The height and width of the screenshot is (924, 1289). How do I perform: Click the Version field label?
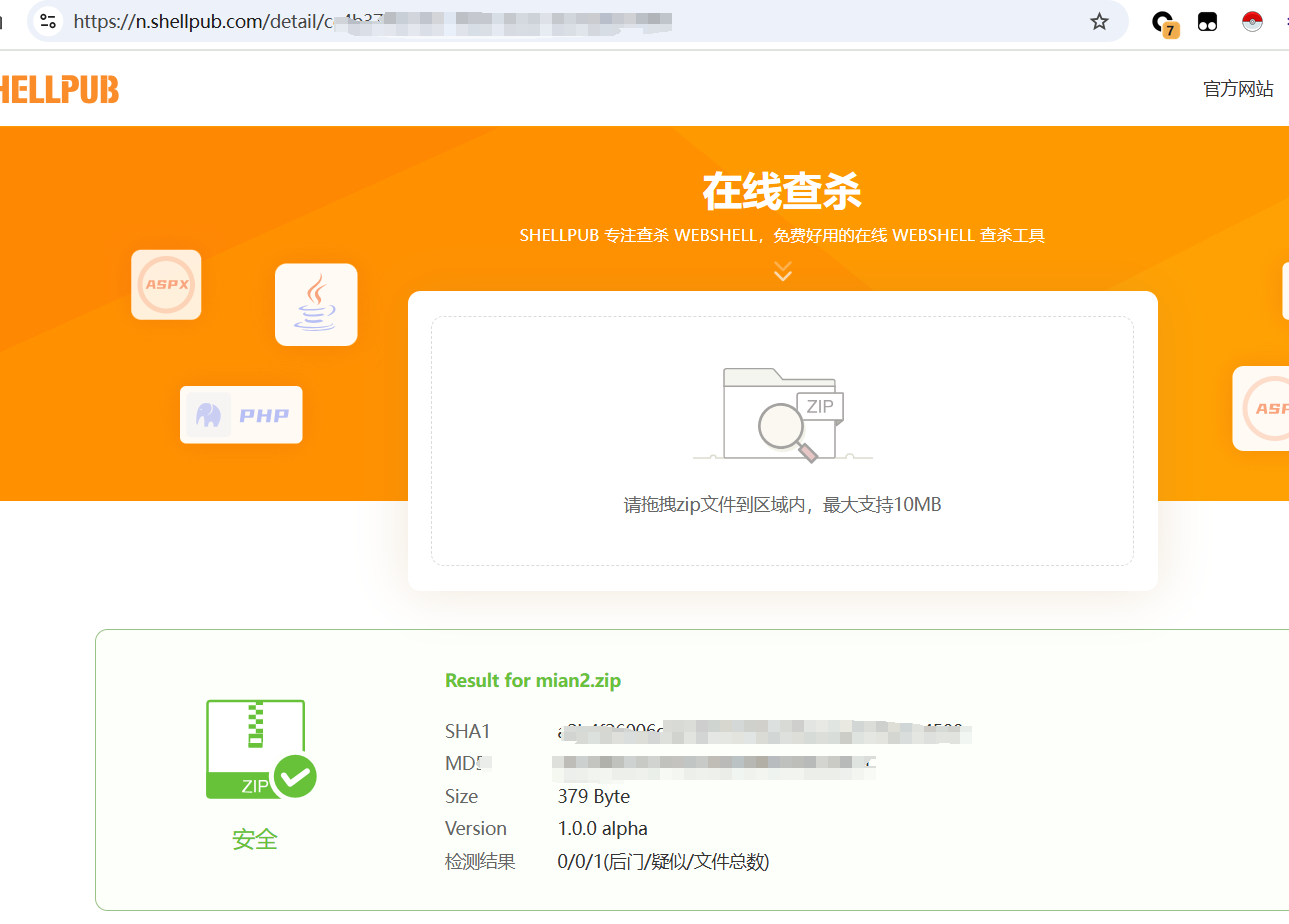point(476,828)
